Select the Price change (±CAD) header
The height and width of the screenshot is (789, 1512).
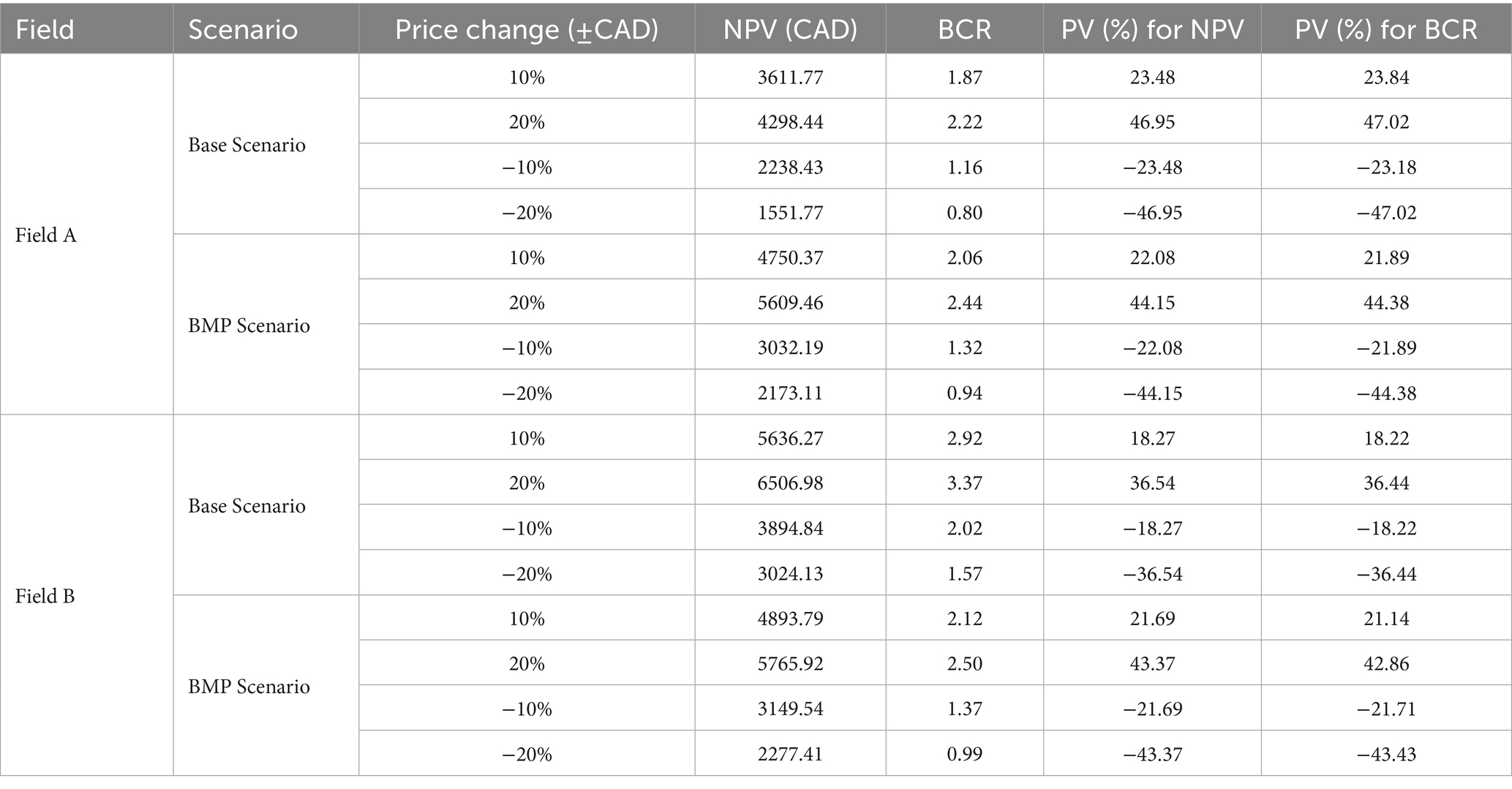click(x=527, y=29)
